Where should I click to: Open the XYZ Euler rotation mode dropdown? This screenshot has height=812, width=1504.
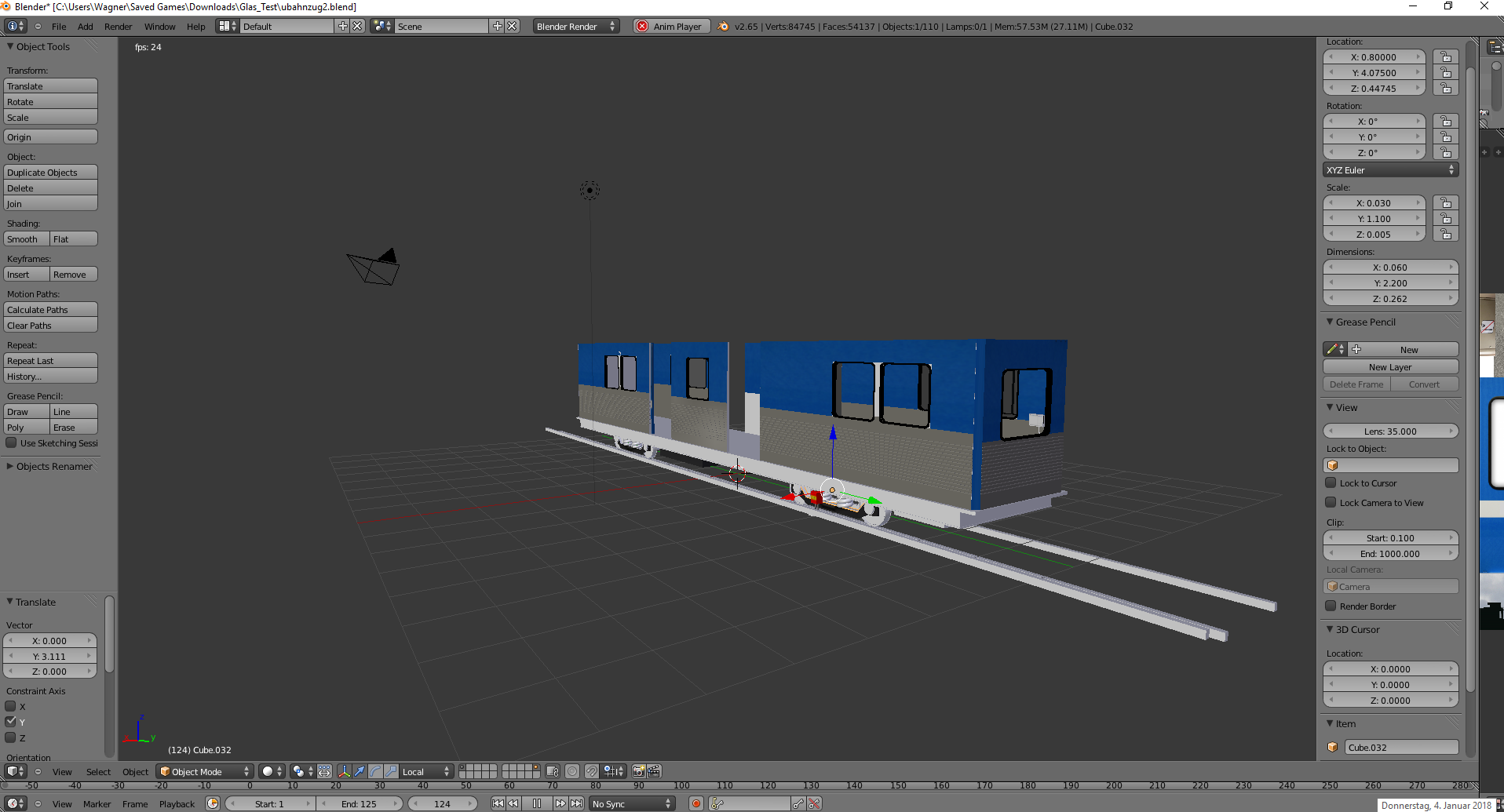1390,170
